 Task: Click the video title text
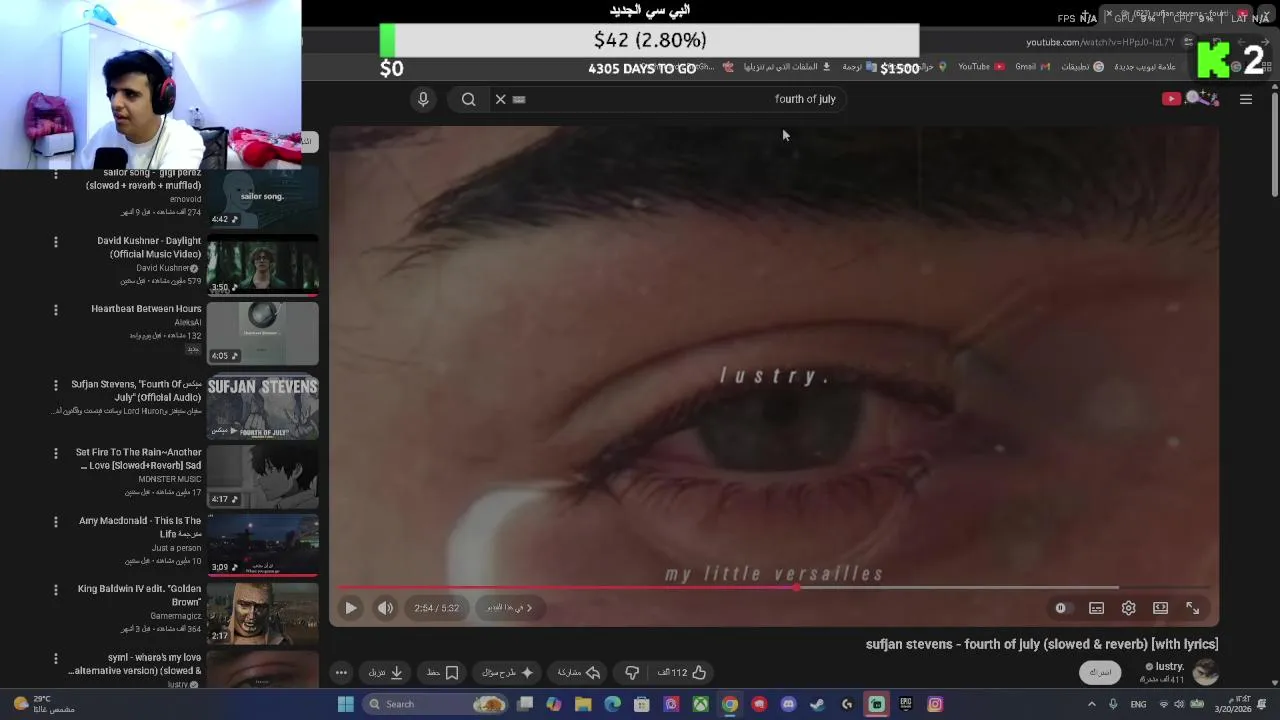(1042, 645)
